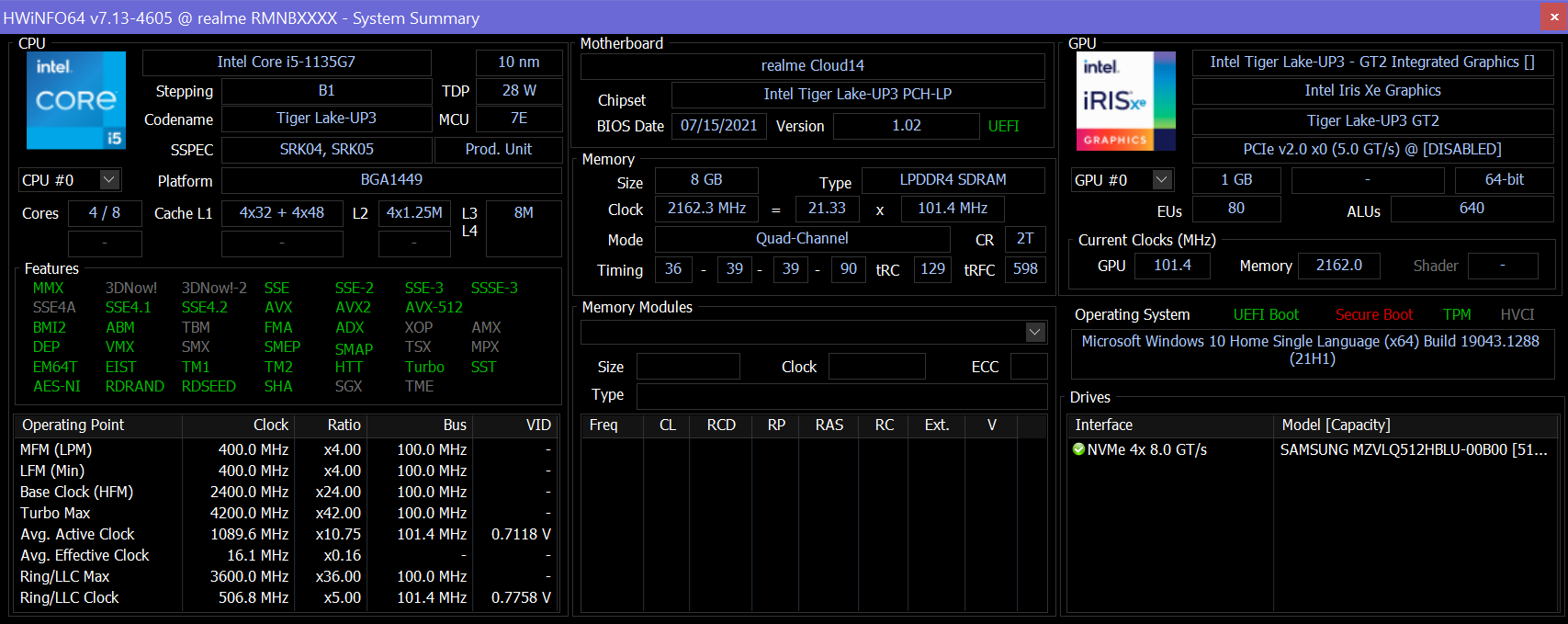Image resolution: width=1568 pixels, height=624 pixels.
Task: Click the BIOS date 07/15/2021 field
Action: tap(719, 126)
